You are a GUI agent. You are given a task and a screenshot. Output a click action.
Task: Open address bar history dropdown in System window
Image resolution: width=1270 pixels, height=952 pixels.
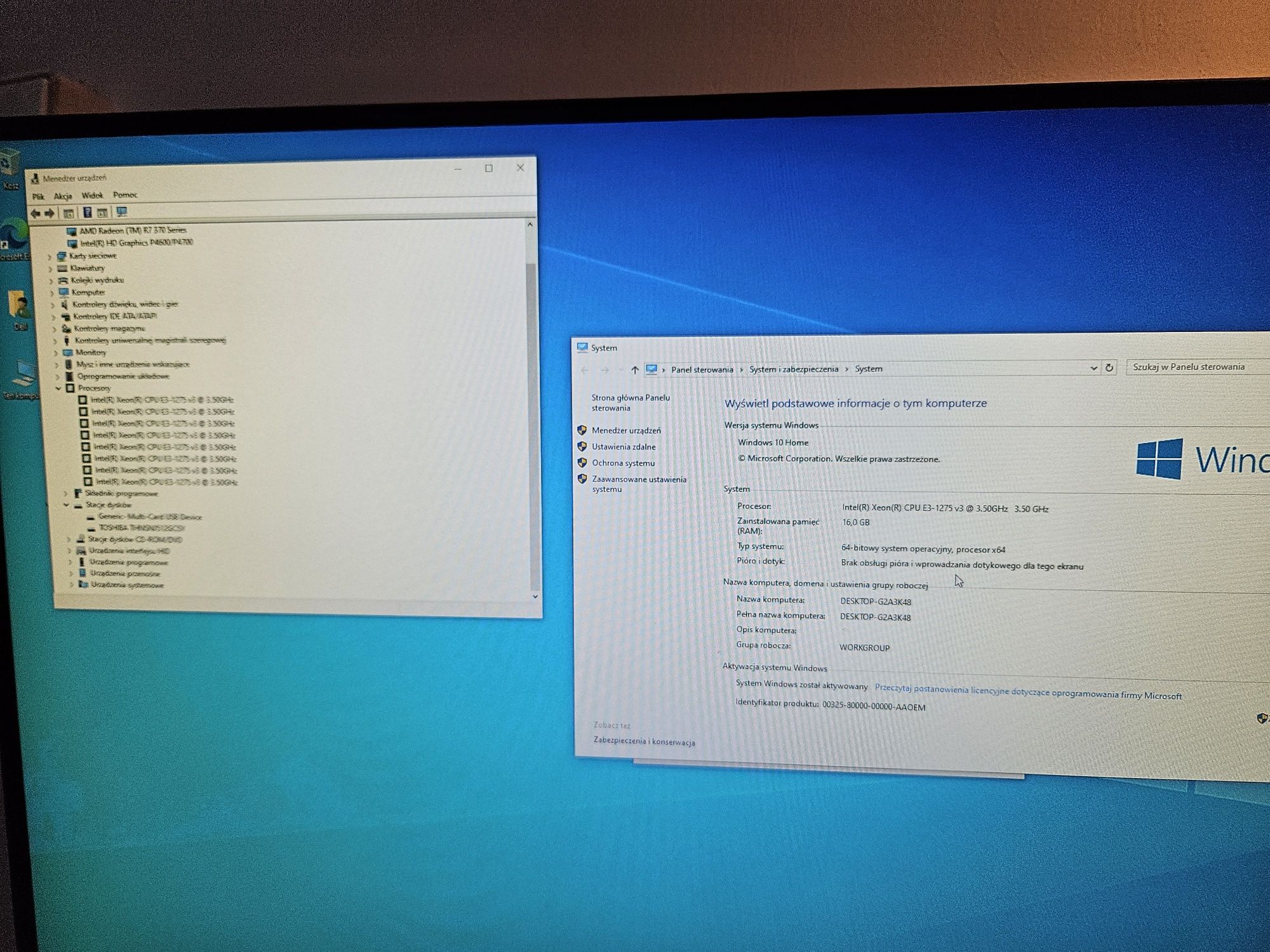coord(1093,368)
